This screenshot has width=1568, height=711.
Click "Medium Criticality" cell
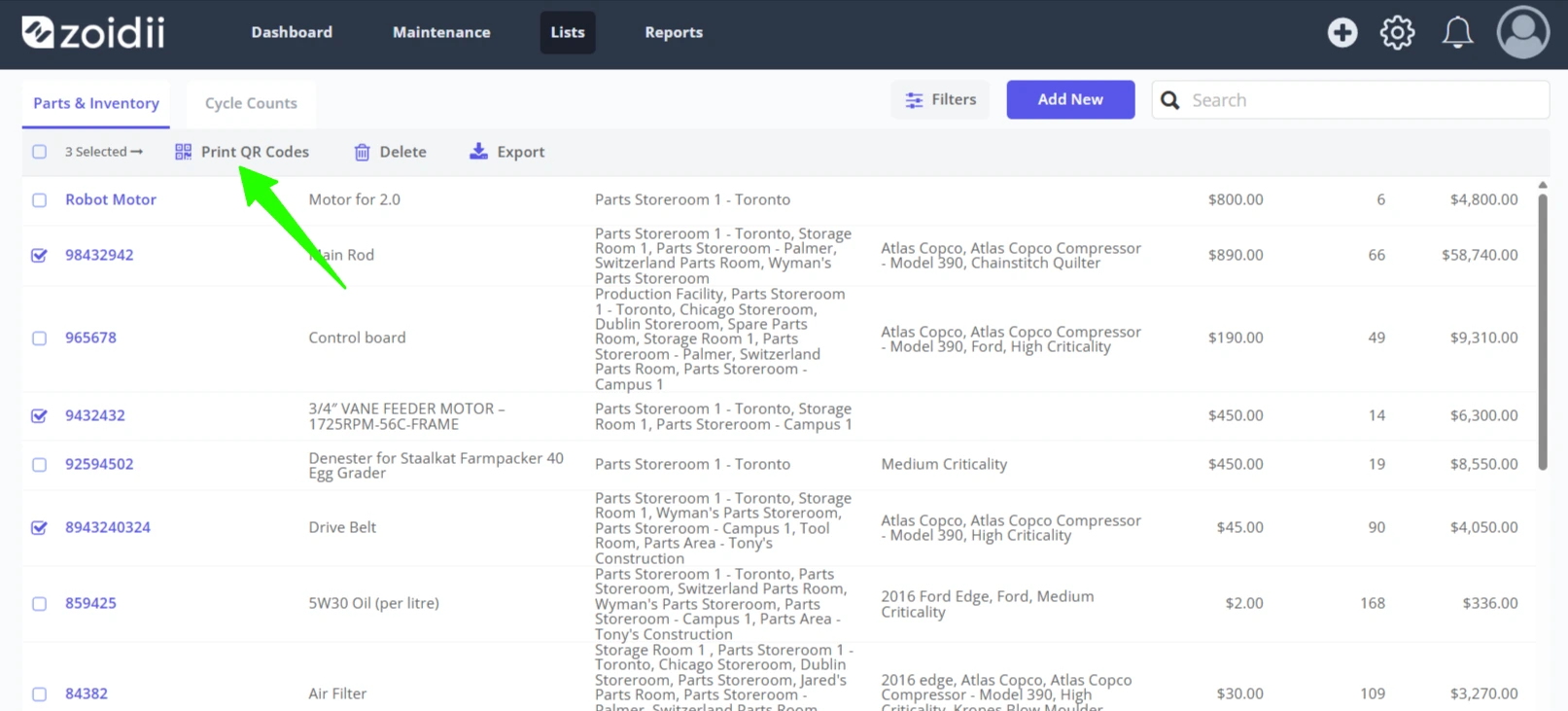click(x=944, y=464)
